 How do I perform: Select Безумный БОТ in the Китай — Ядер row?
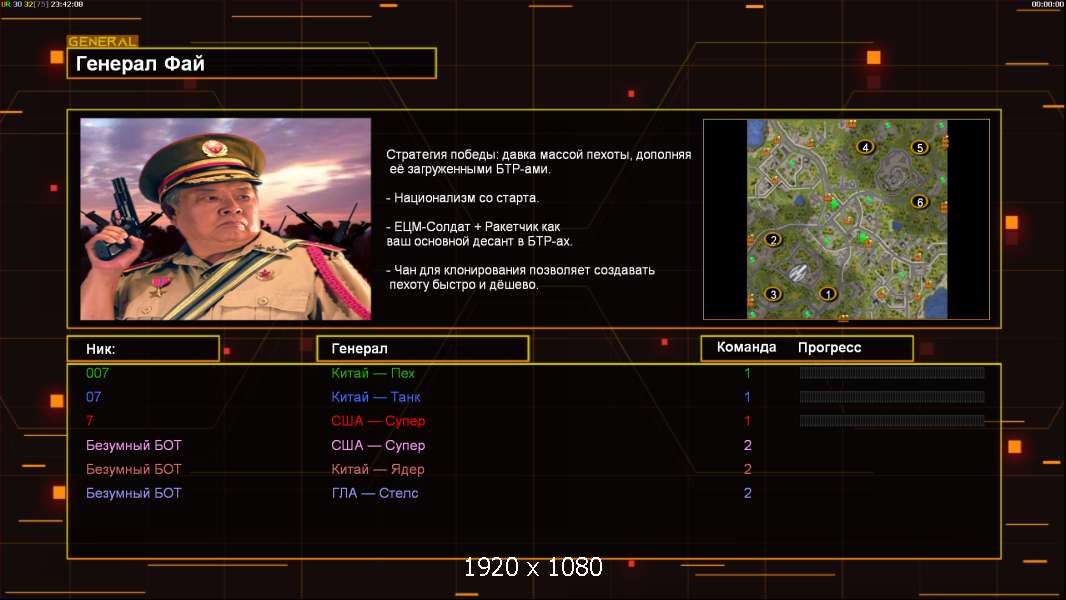(x=133, y=469)
